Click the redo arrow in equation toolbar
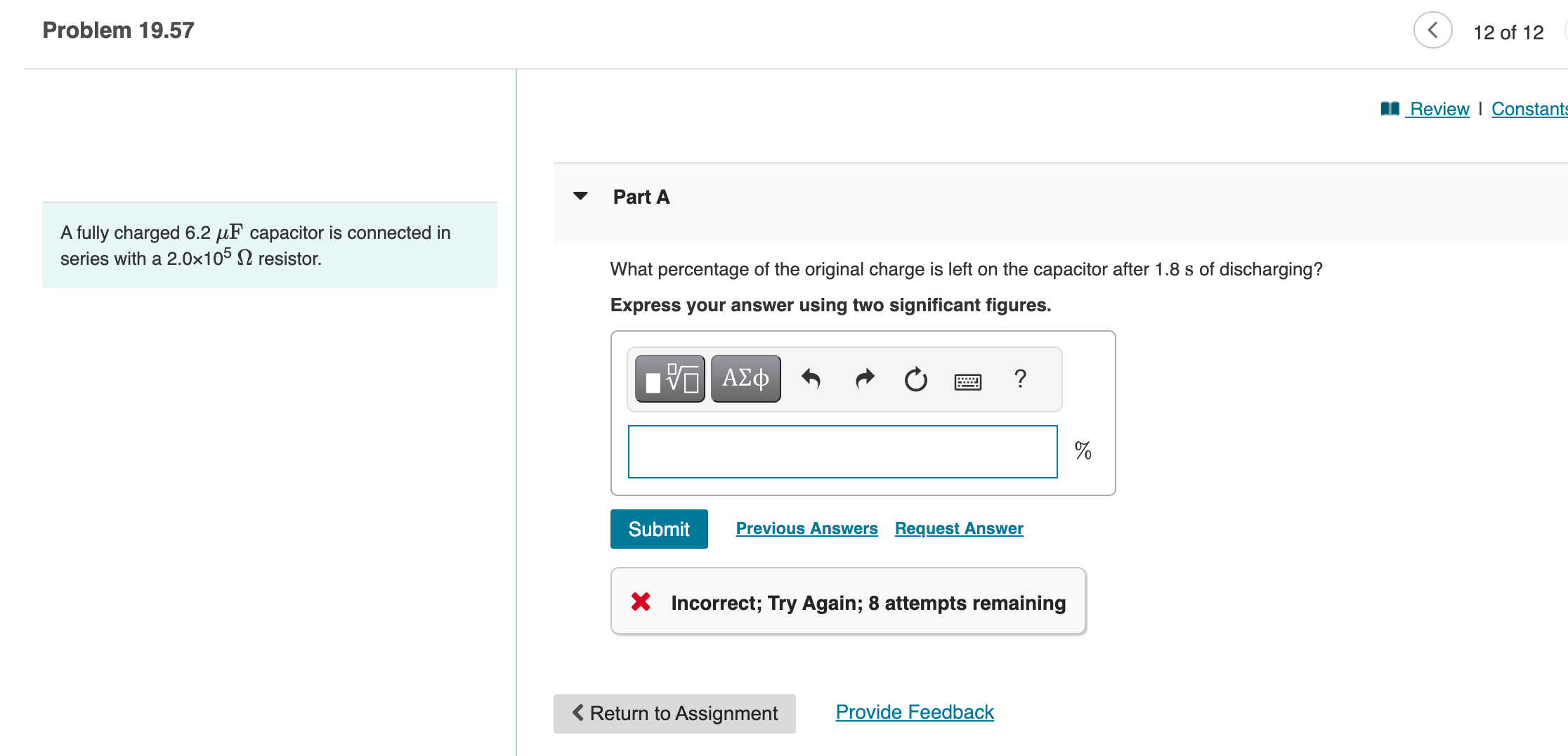 click(x=865, y=379)
